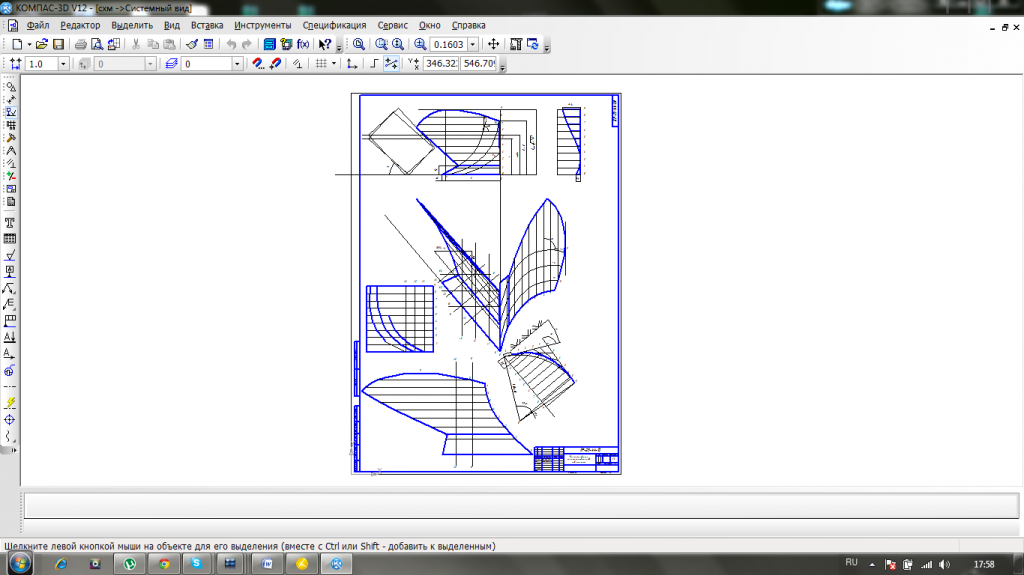The height and width of the screenshot is (575, 1024).
Task: Copy properties with the brush icon
Action: point(191,44)
